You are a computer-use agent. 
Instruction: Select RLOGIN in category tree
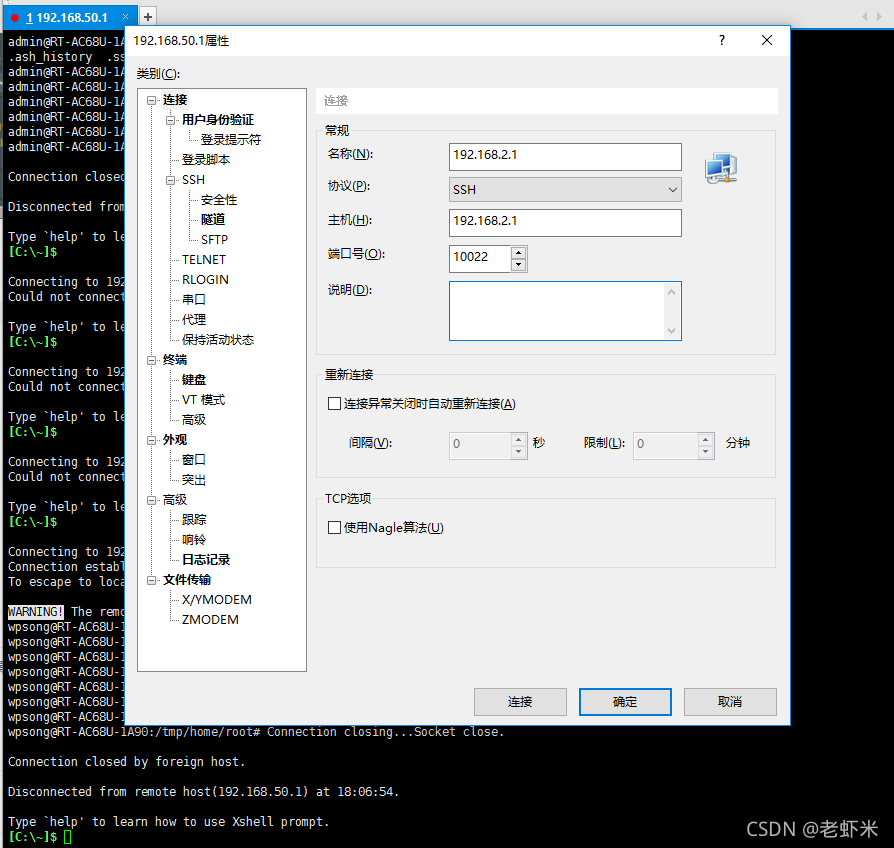(x=205, y=279)
